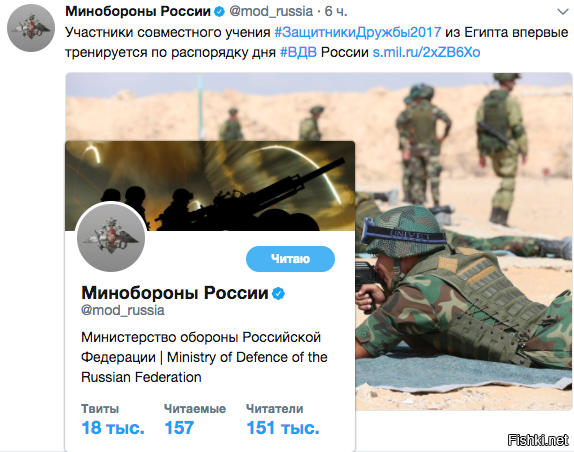Open the tweet options chevron menu
The image size is (574, 452).
562,12
